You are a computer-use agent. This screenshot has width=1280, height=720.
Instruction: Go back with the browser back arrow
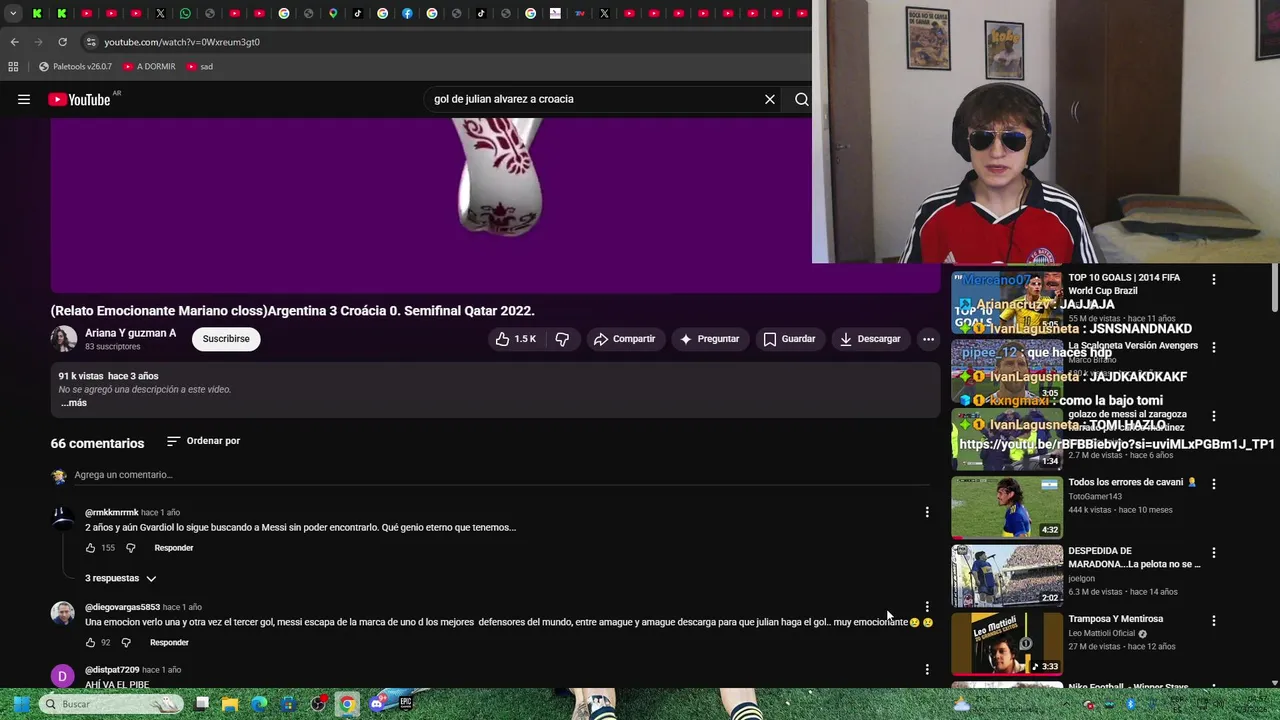14,42
